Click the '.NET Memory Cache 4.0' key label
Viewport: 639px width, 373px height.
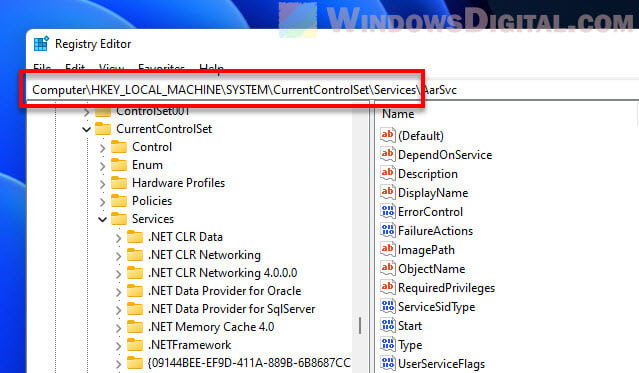pyautogui.click(x=211, y=327)
